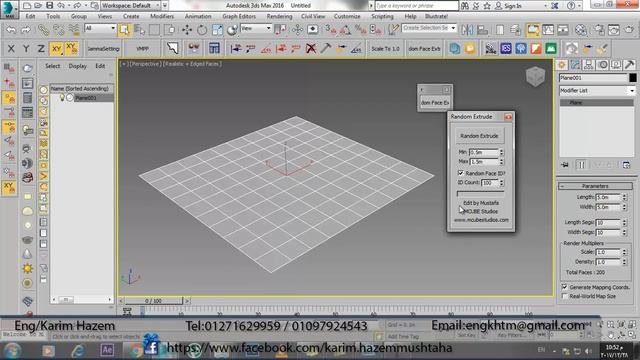This screenshot has height=360, width=640.
Task: Click the Redo arrow icon
Action: pyautogui.click(x=26, y=29)
